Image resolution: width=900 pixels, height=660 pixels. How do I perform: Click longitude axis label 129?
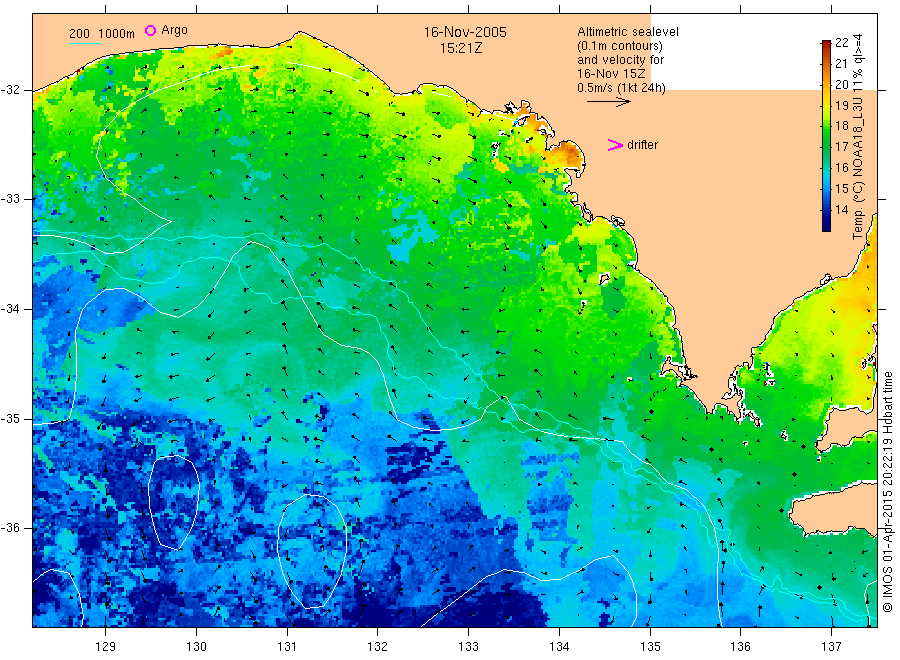[x=106, y=647]
